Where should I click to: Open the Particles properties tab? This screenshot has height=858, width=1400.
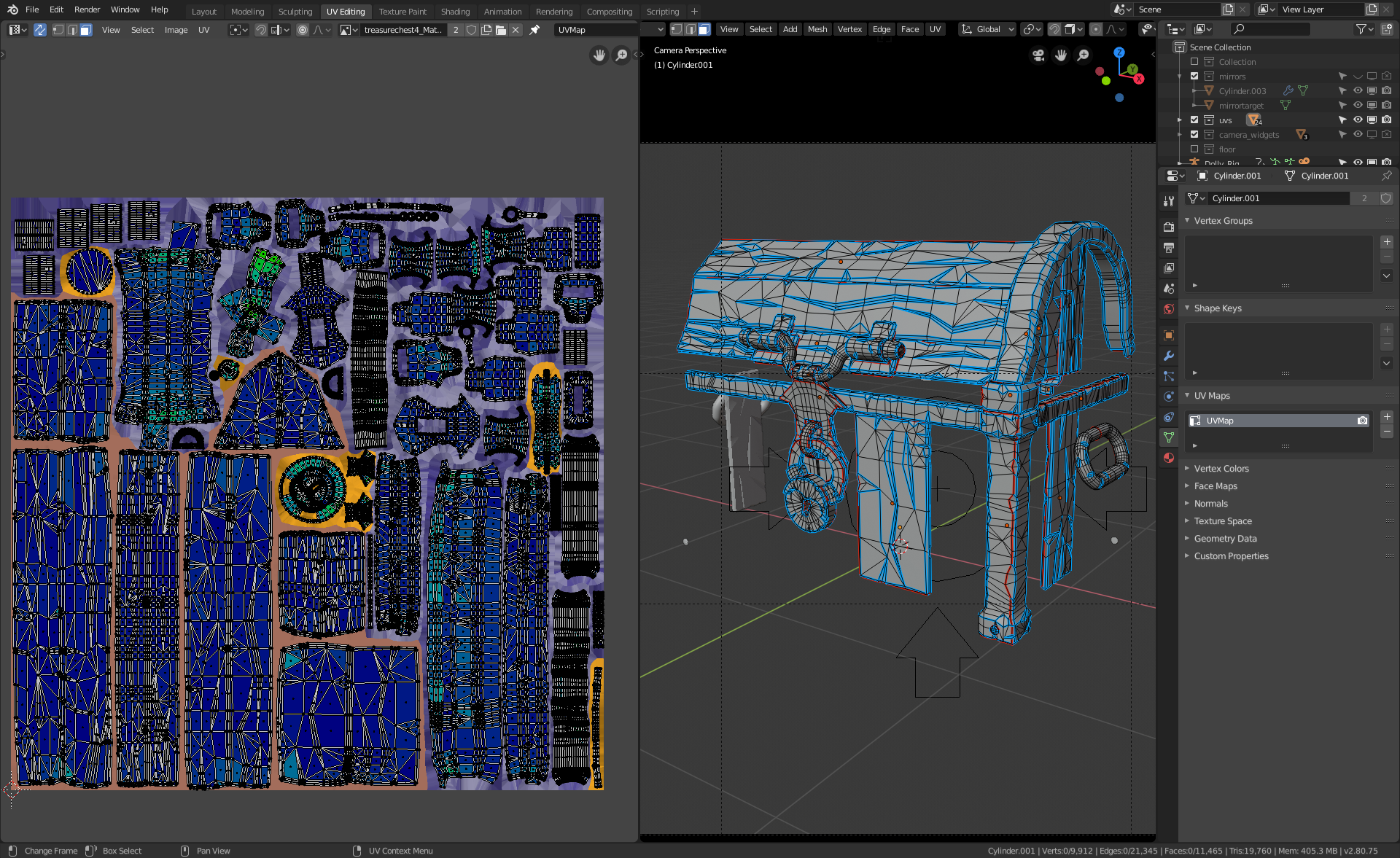pyautogui.click(x=1169, y=376)
